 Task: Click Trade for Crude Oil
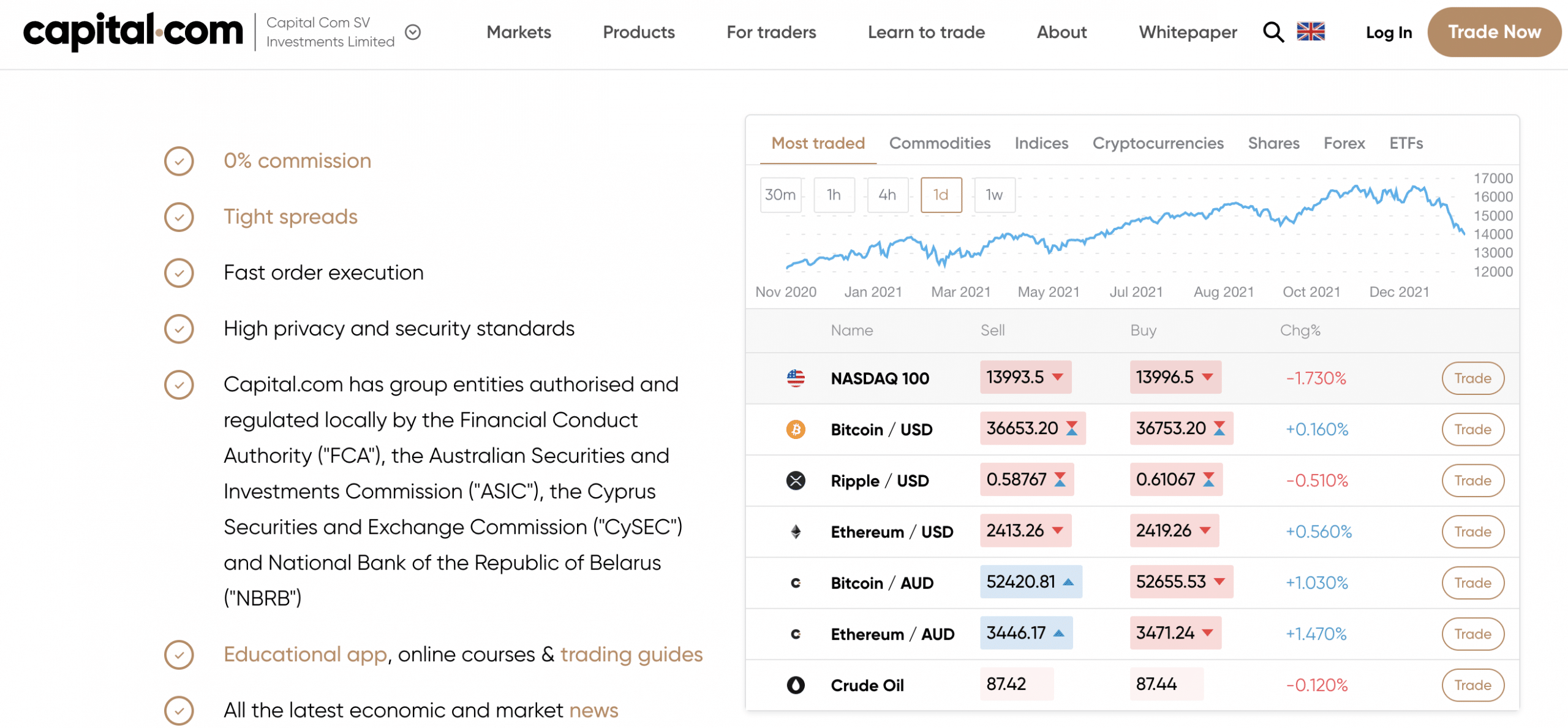click(x=1472, y=685)
